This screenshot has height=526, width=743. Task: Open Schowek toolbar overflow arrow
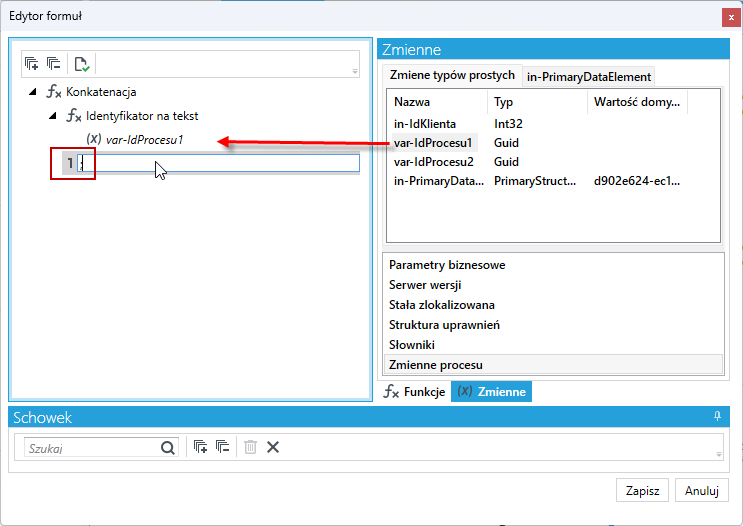click(718, 454)
